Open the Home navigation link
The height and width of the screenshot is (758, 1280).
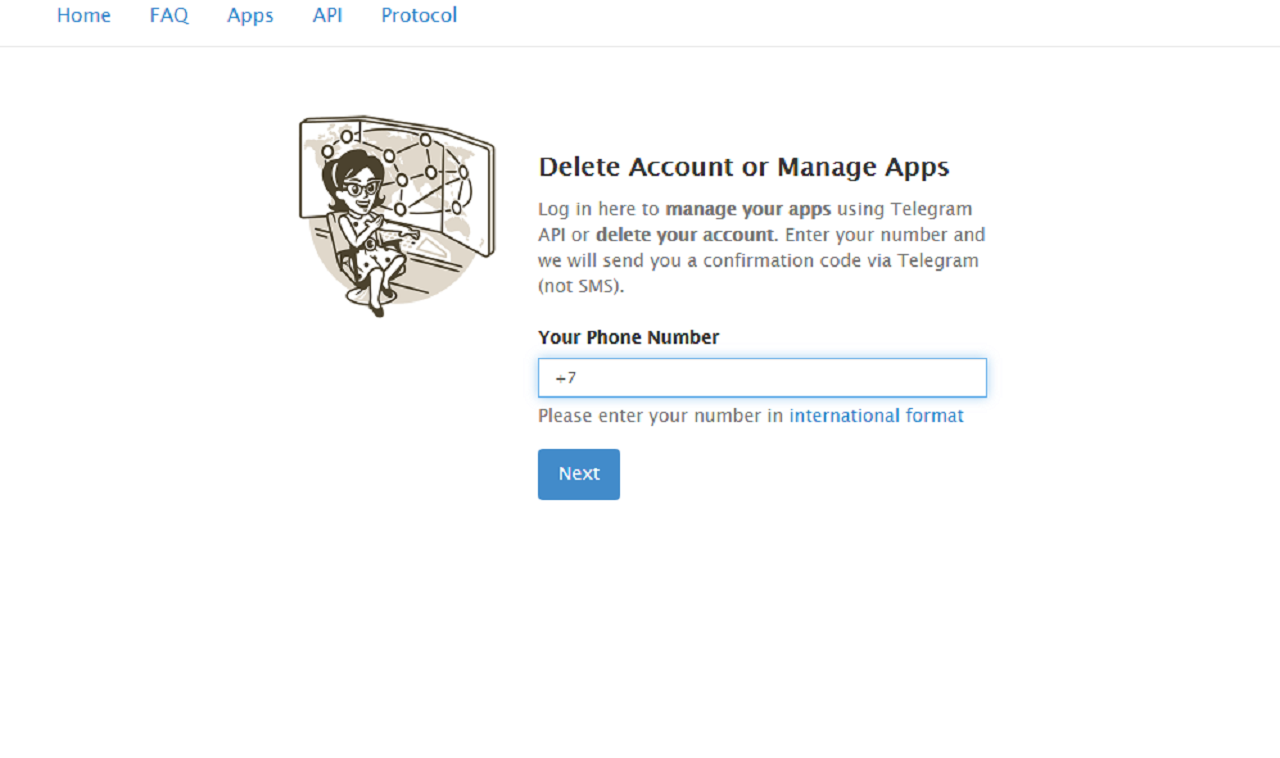pos(84,15)
